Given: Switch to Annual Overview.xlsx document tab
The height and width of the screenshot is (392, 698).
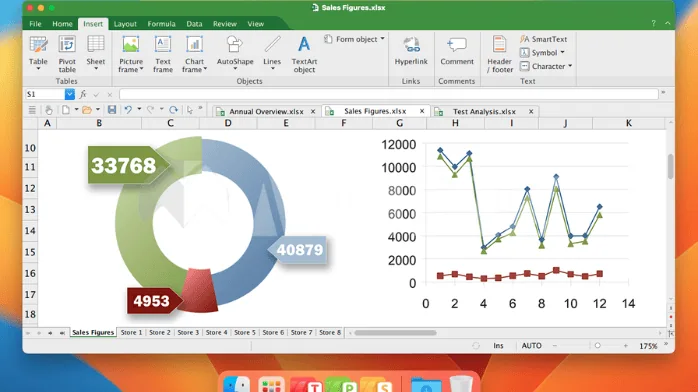Looking at the screenshot, I should (266, 111).
